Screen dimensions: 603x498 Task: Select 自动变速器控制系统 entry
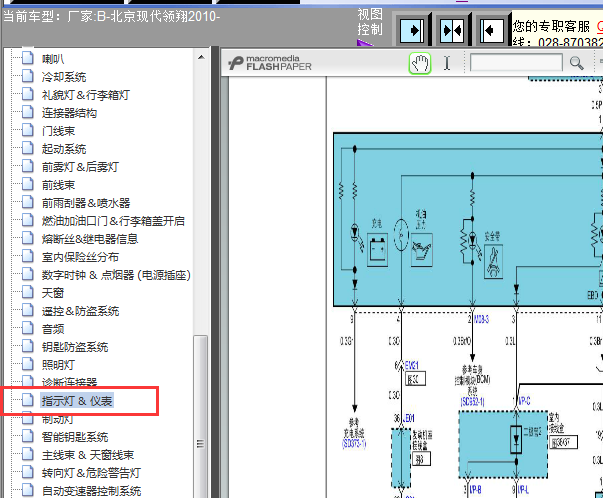pos(92,491)
